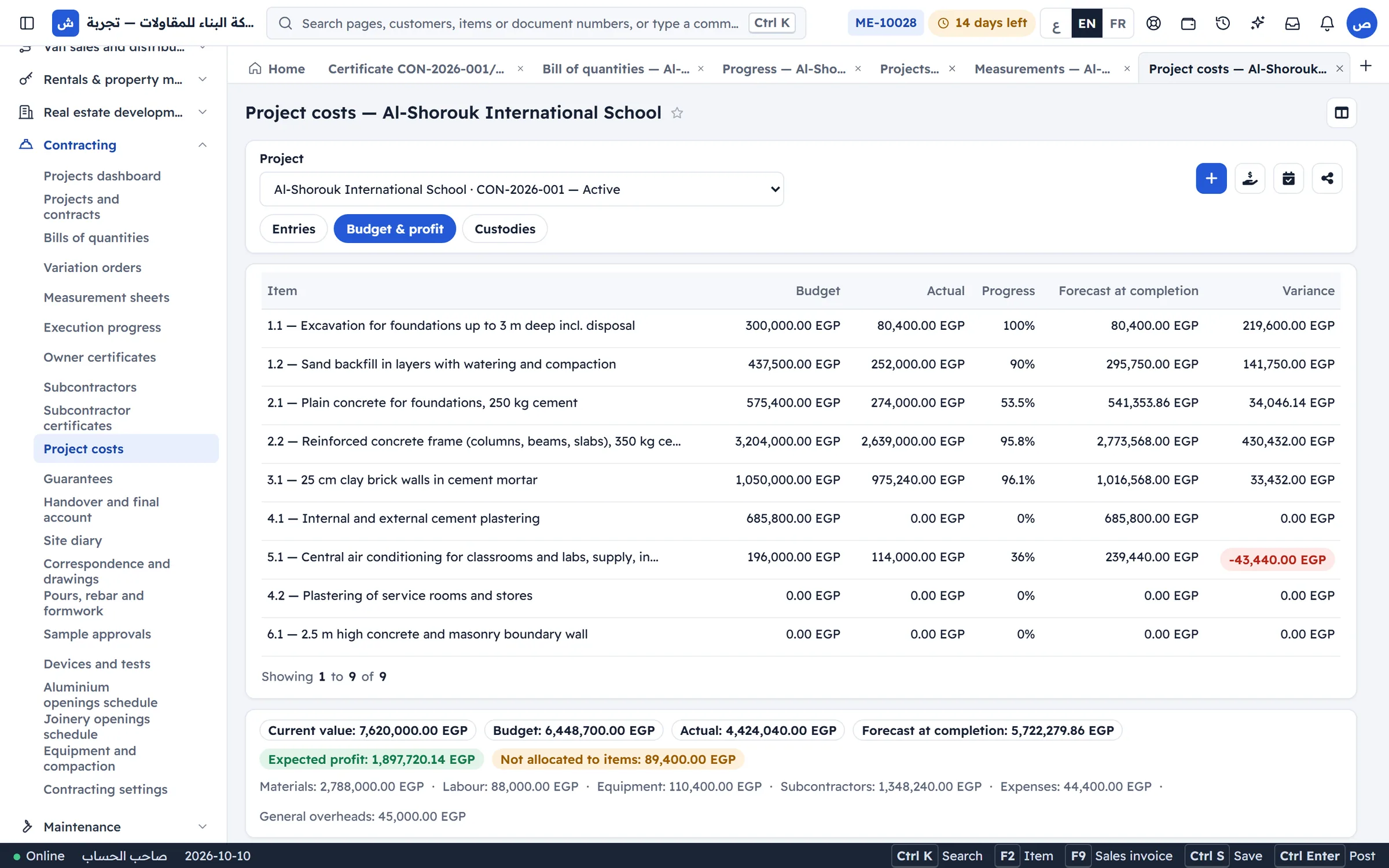Switch to the Measurements tab
Screen dimensions: 1389x868
1042,69
